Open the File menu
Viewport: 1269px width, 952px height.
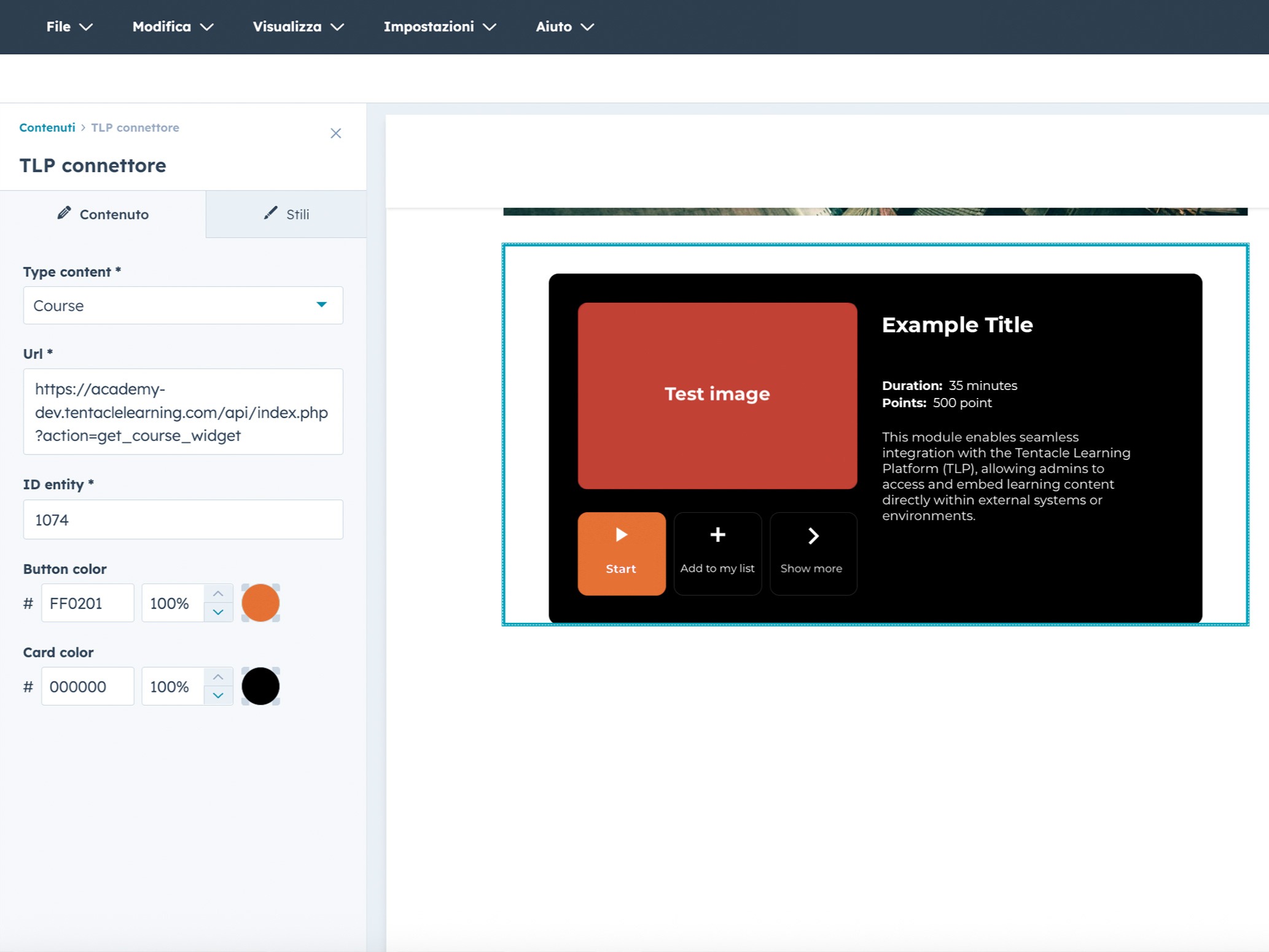pyautogui.click(x=69, y=26)
